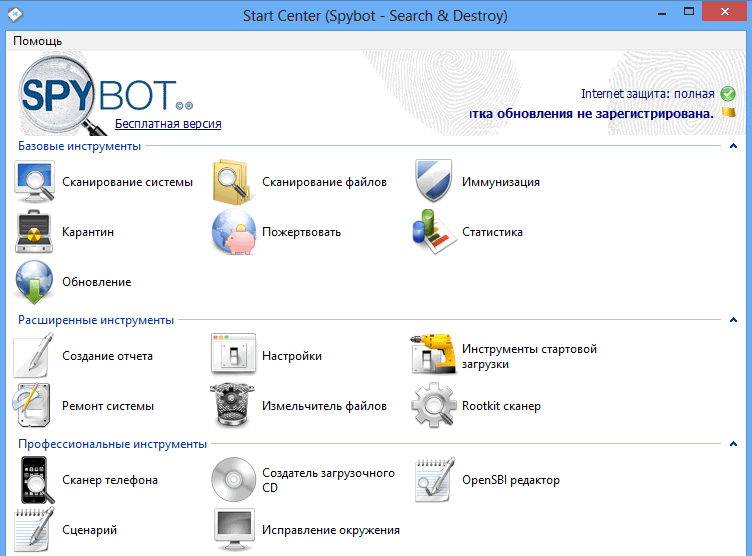Open the Repair Environment monitor icon
This screenshot has width=752, height=556.
pyautogui.click(x=234, y=530)
